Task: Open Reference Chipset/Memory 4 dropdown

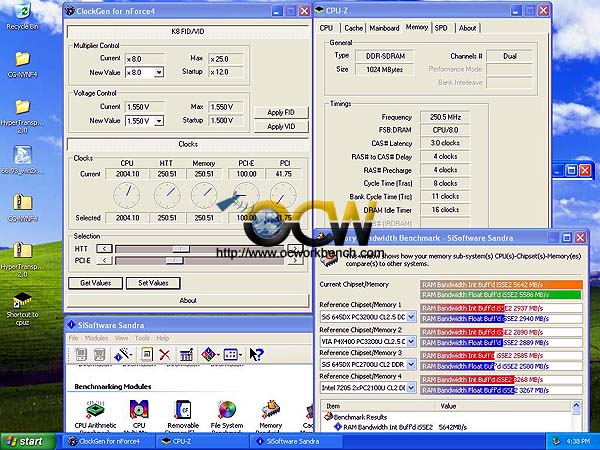Action: [411, 388]
